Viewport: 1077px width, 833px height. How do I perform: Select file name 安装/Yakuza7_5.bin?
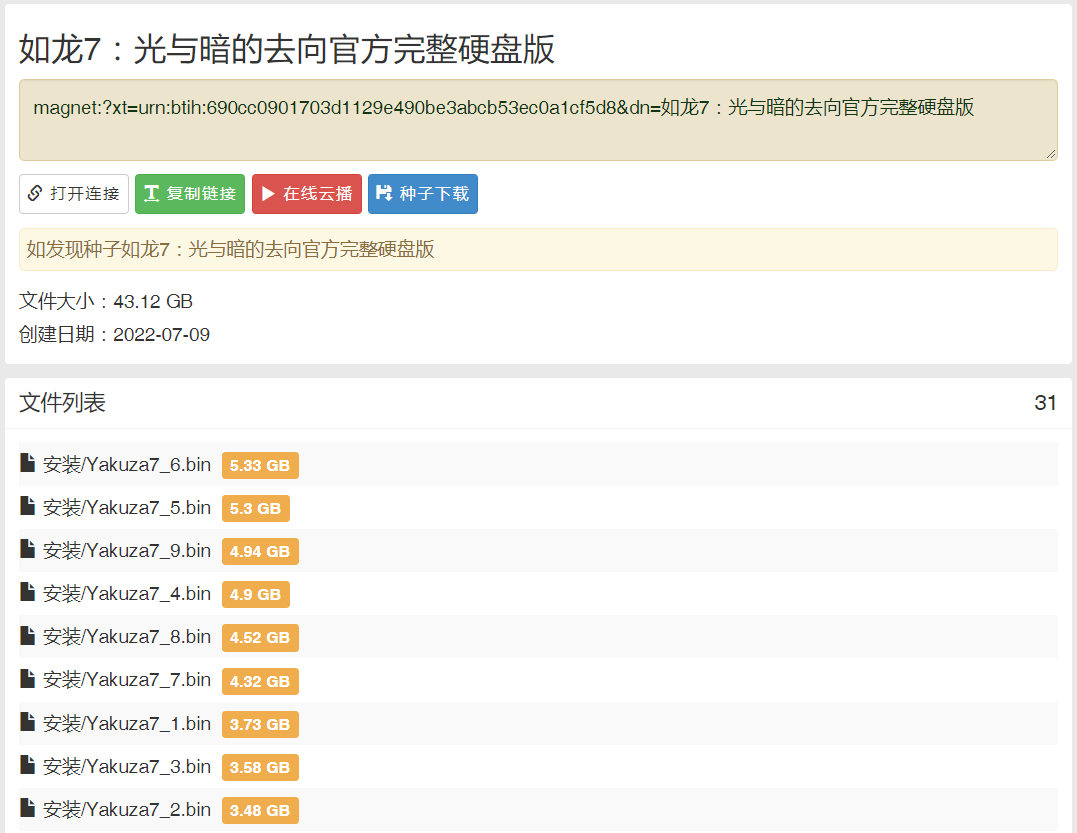(127, 508)
